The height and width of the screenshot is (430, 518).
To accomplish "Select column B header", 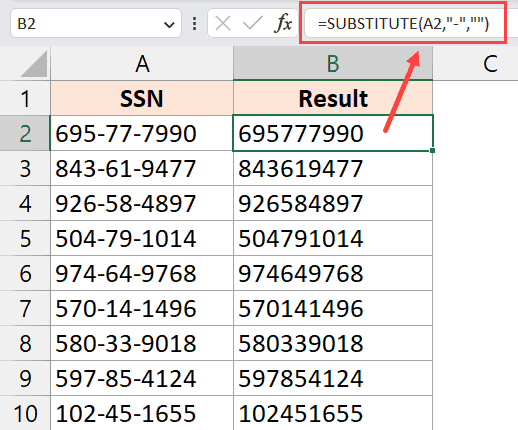I will tap(333, 63).
